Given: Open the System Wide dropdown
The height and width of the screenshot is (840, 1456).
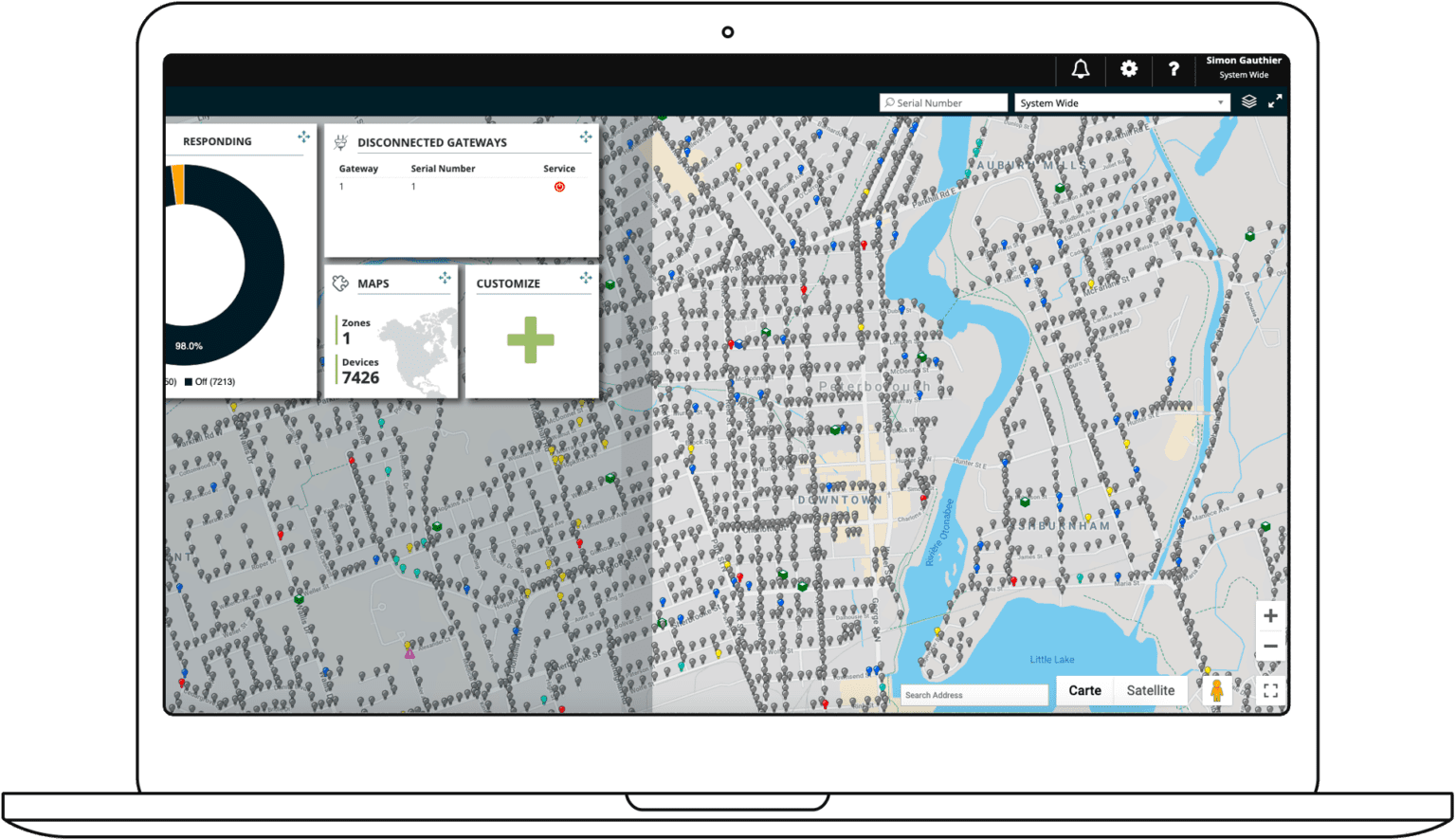Looking at the screenshot, I should [1121, 102].
